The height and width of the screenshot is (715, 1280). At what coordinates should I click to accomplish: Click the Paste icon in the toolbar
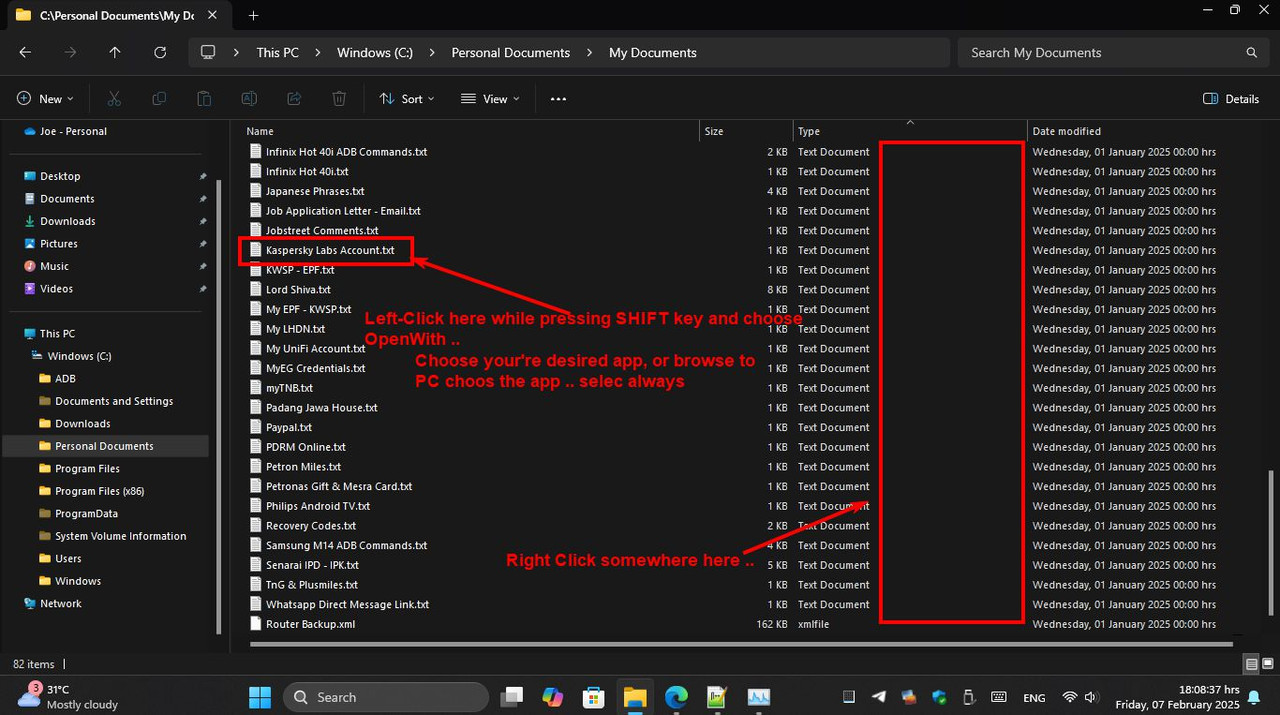pos(204,98)
